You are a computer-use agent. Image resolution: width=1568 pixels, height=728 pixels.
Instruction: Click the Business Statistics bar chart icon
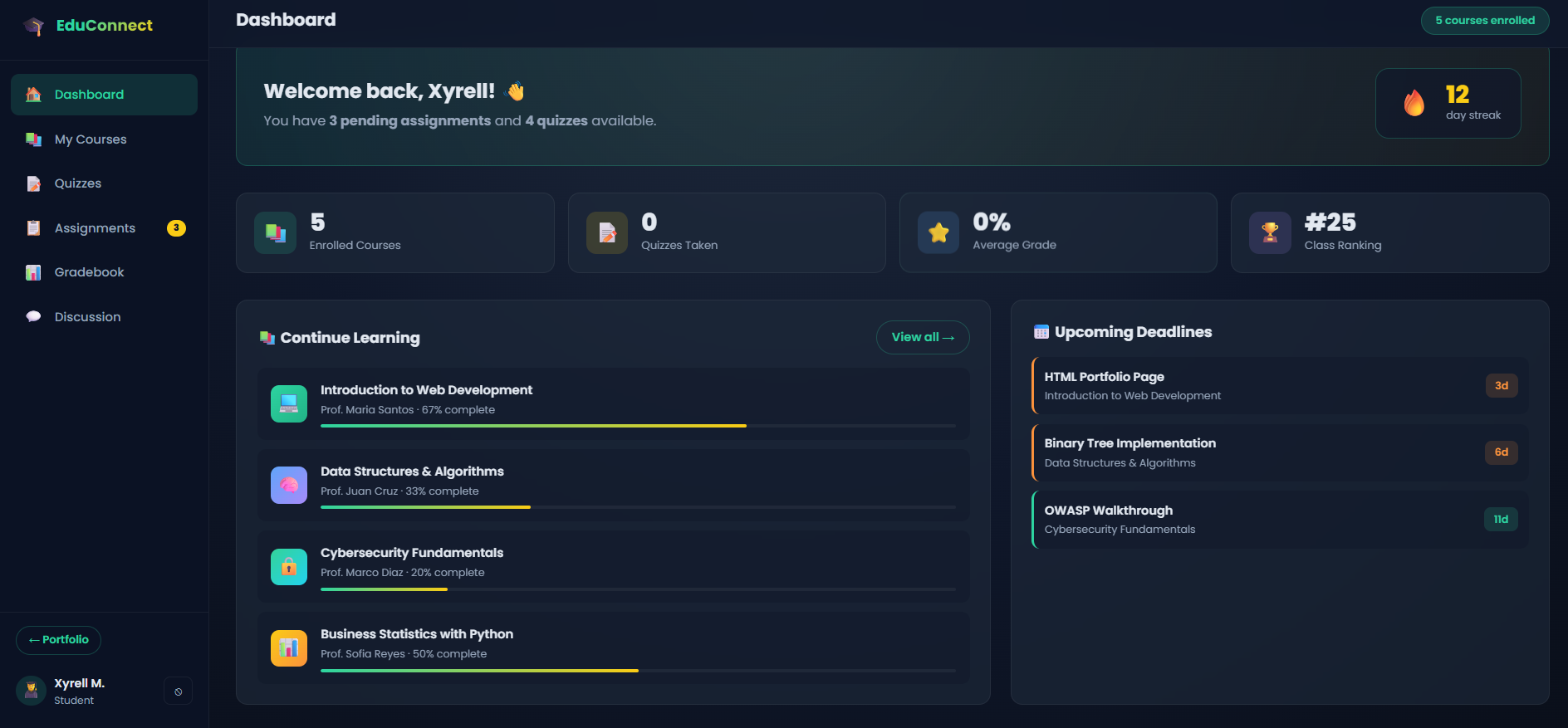point(289,648)
